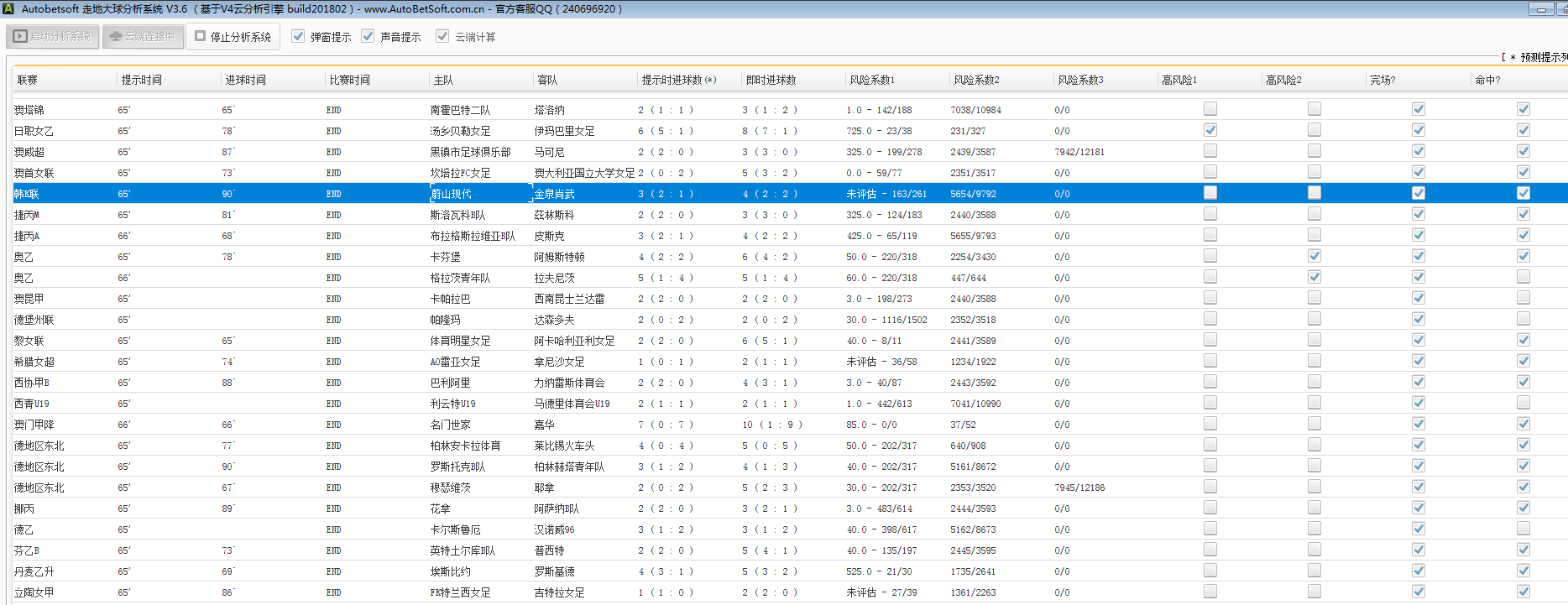Toggle 完场? checkbox in the 韩K联 row
The width and height of the screenshot is (1568, 605).
1418,193
